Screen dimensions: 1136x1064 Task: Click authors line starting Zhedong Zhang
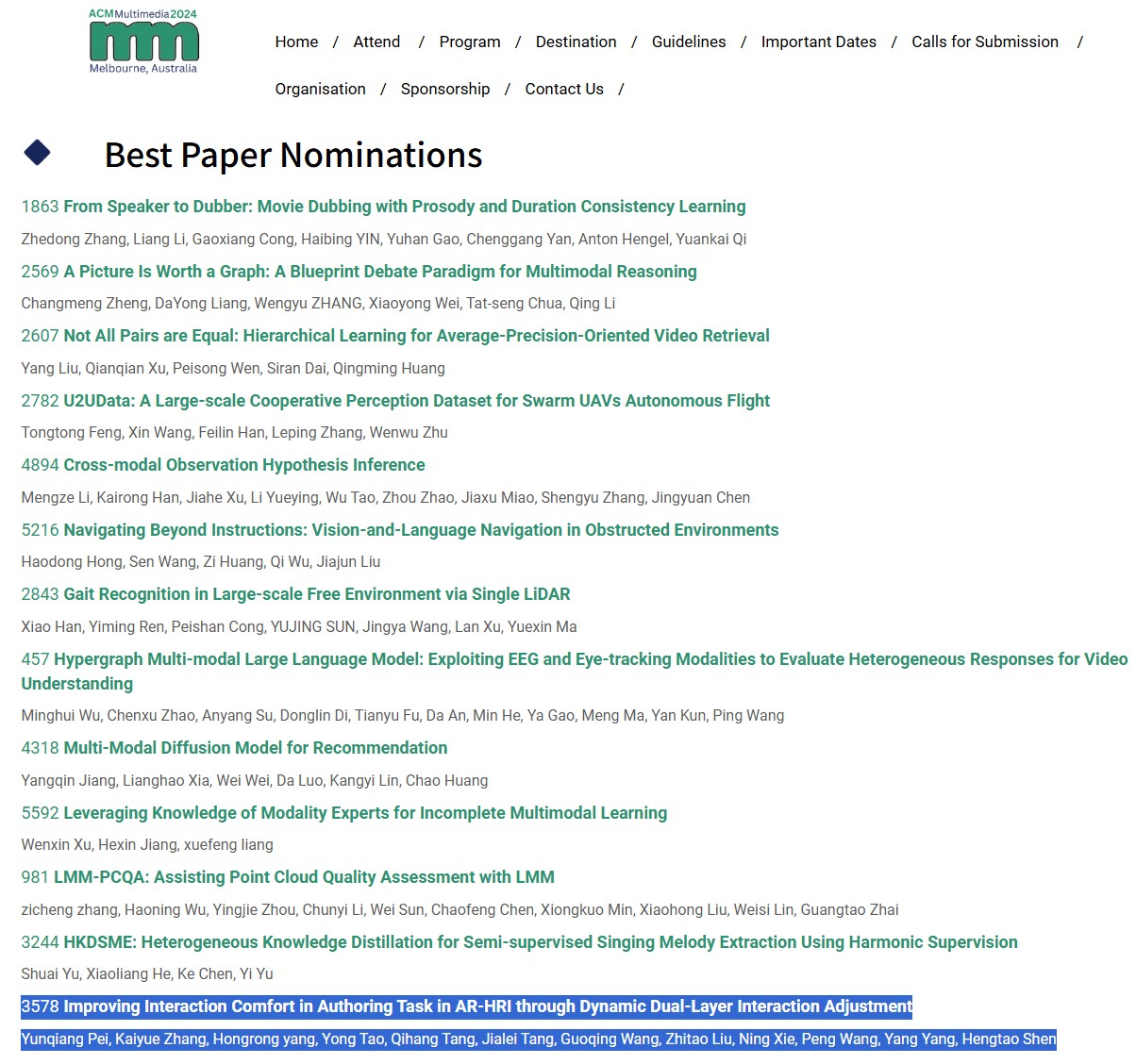[383, 240]
